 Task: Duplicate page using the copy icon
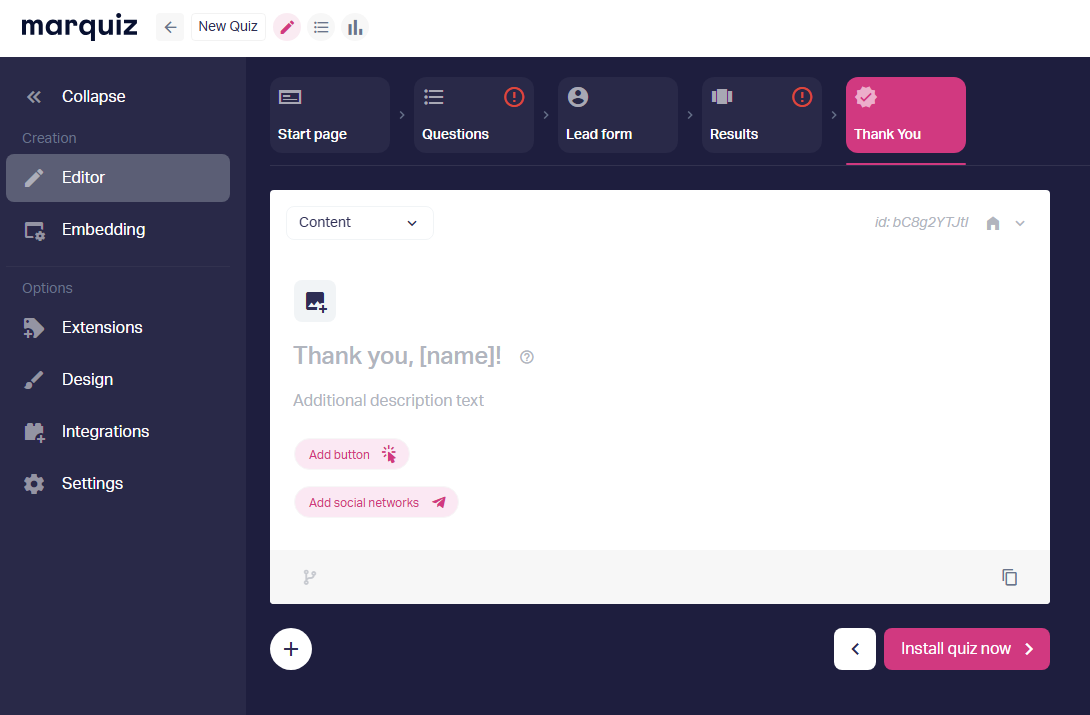1010,577
